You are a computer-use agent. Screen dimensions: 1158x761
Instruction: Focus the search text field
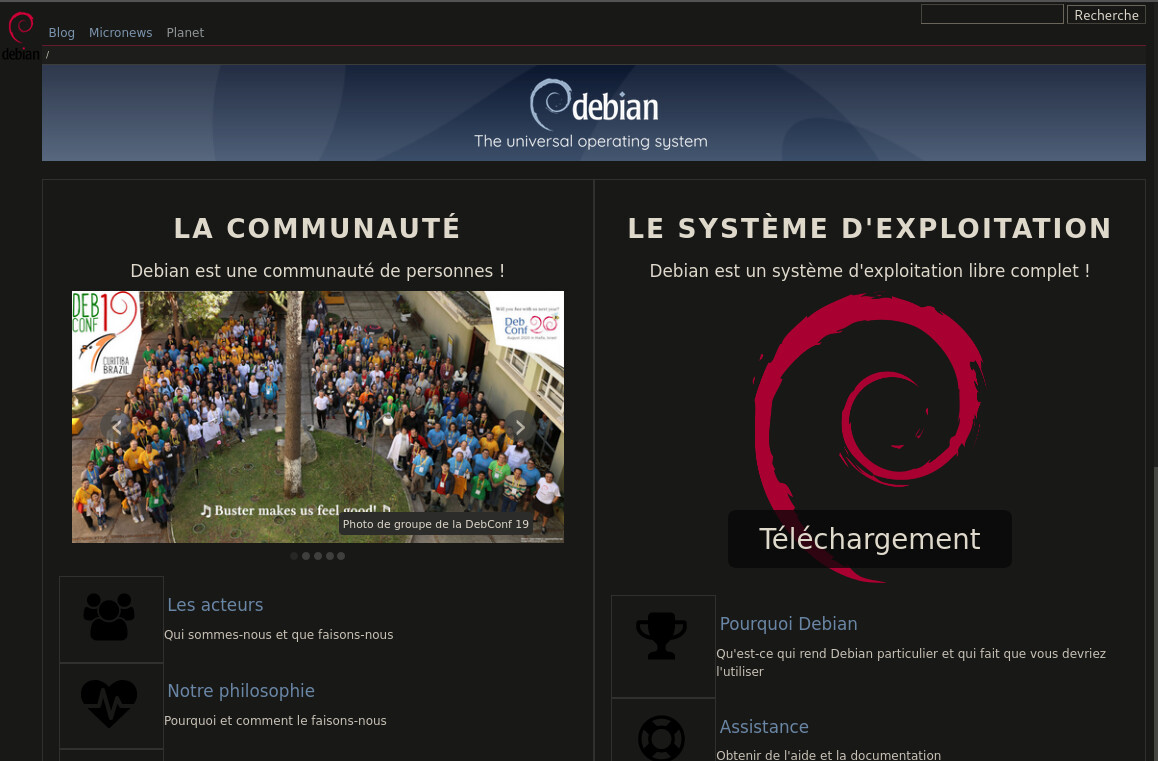(992, 14)
